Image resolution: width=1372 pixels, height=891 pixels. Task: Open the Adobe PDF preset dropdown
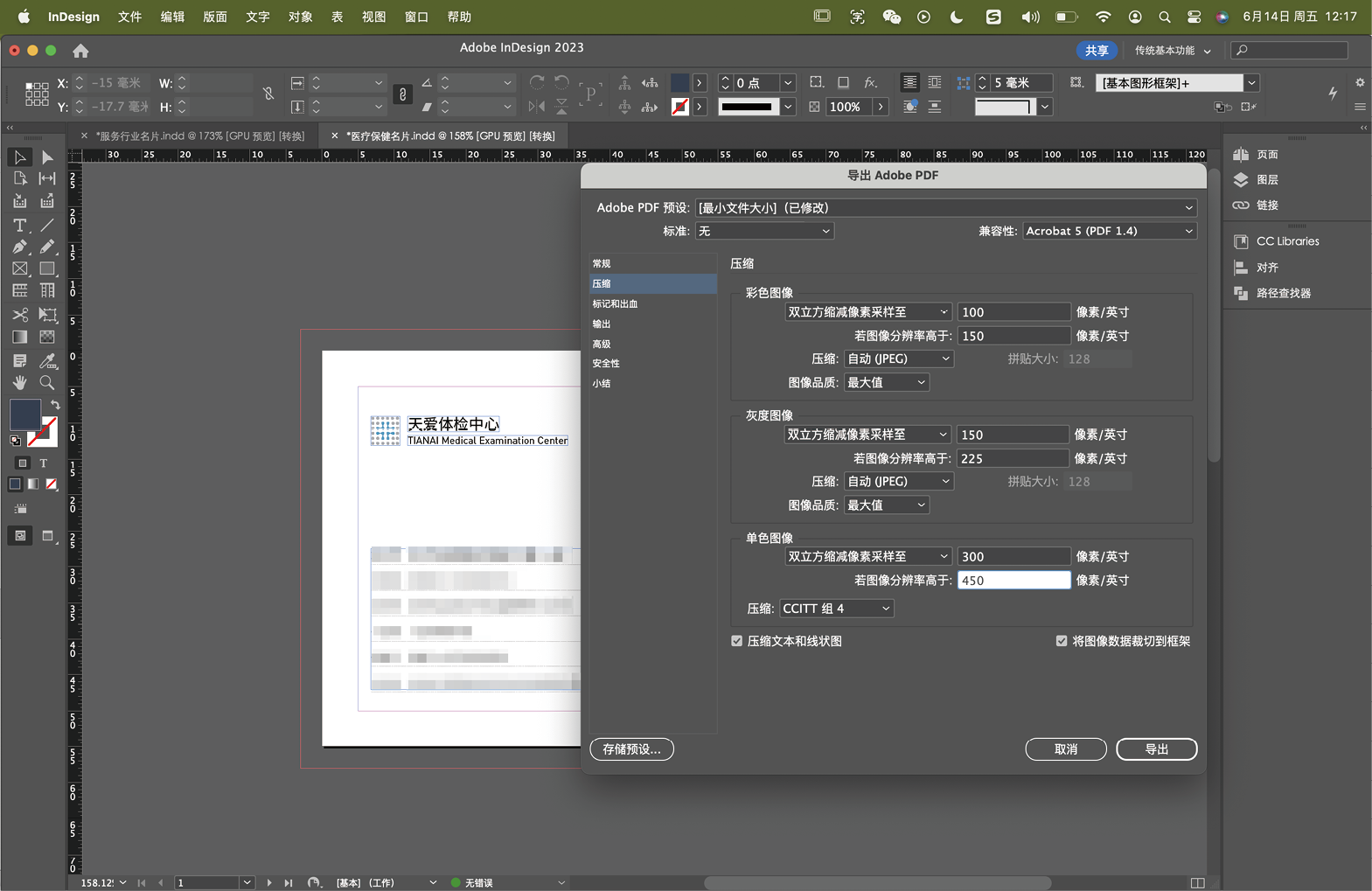[945, 208]
